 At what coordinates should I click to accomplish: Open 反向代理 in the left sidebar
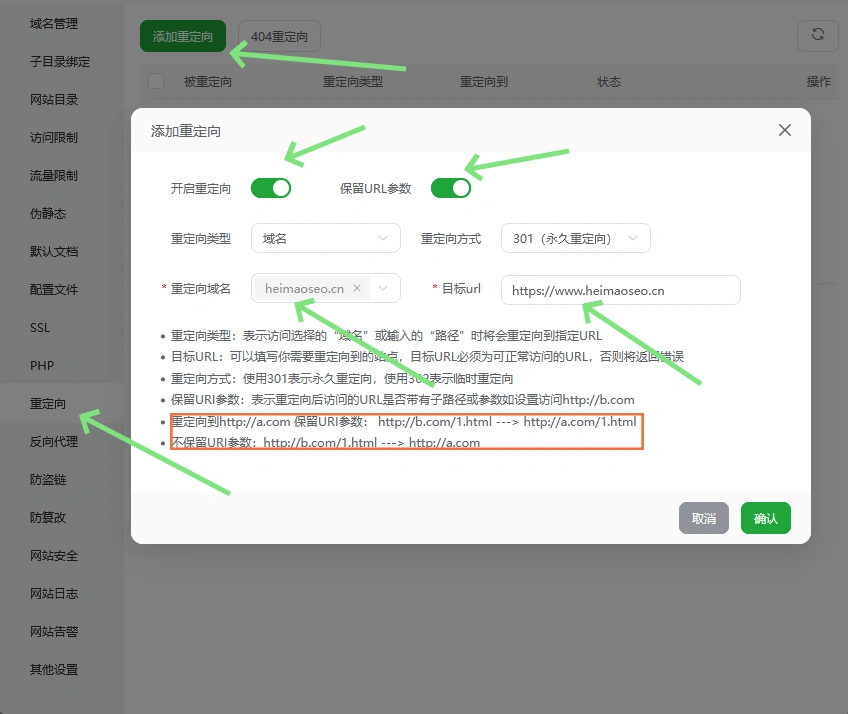click(x=54, y=442)
